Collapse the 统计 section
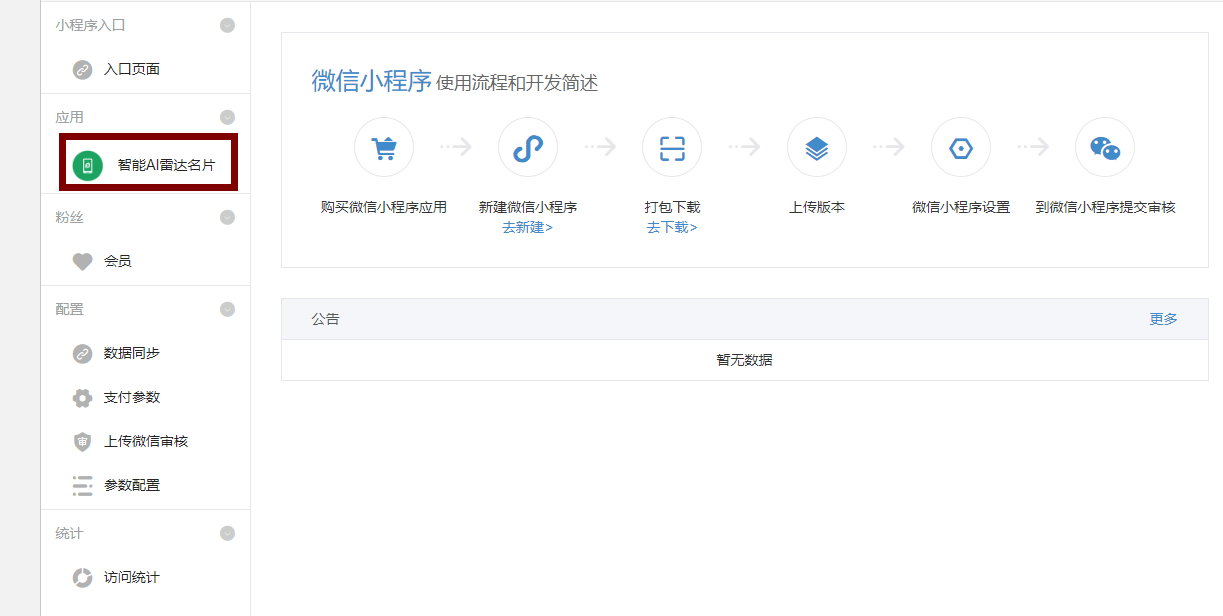Image resolution: width=1223 pixels, height=616 pixels. click(x=228, y=533)
